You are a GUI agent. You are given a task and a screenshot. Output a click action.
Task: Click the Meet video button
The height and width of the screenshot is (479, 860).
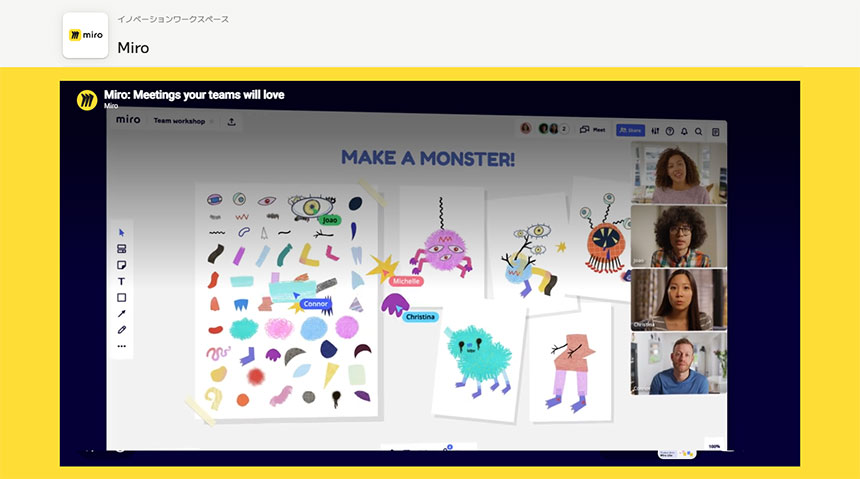[593, 129]
